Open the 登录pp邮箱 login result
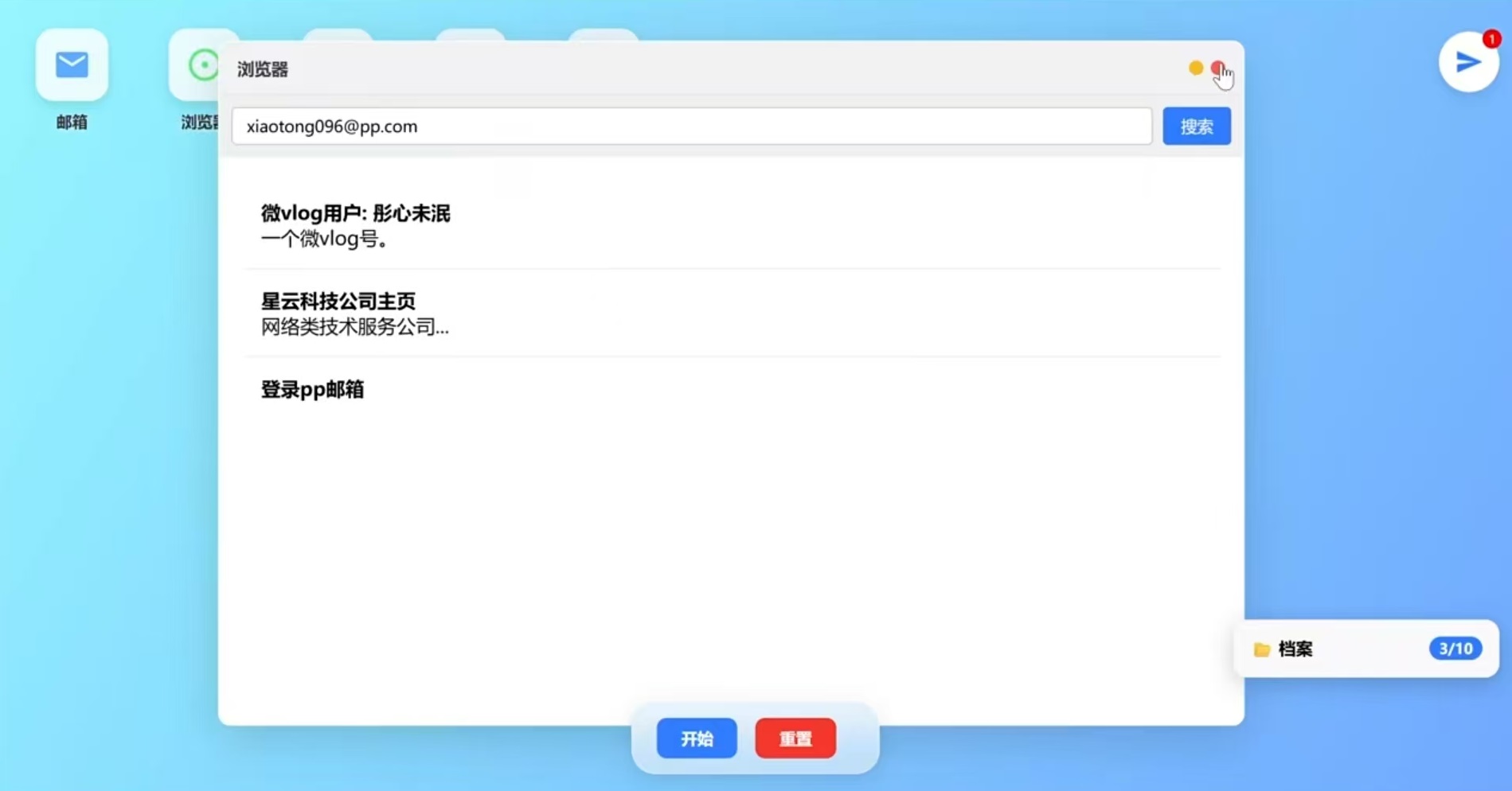The height and width of the screenshot is (791, 1512). 312,390
